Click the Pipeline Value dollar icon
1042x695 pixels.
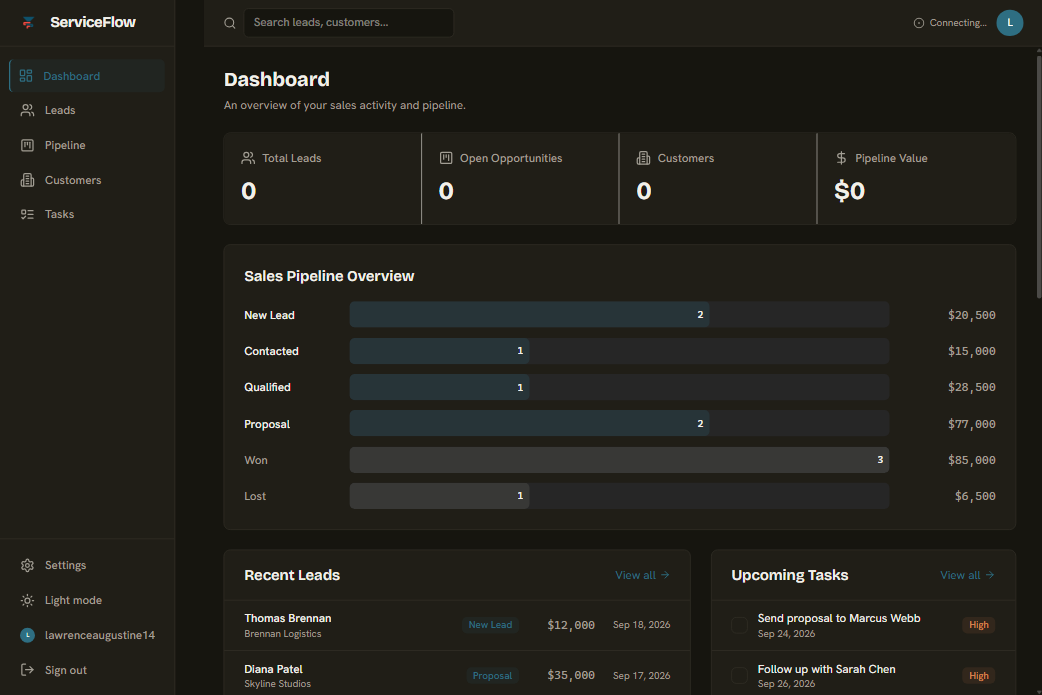tap(841, 158)
